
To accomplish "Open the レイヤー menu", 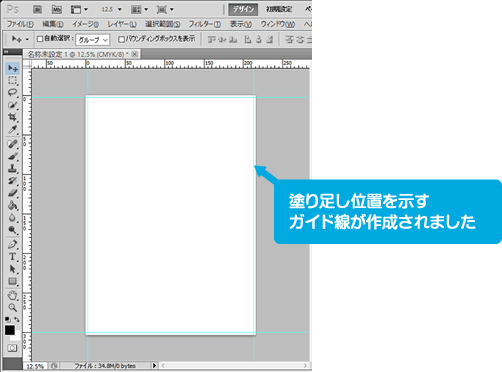I will coord(122,24).
